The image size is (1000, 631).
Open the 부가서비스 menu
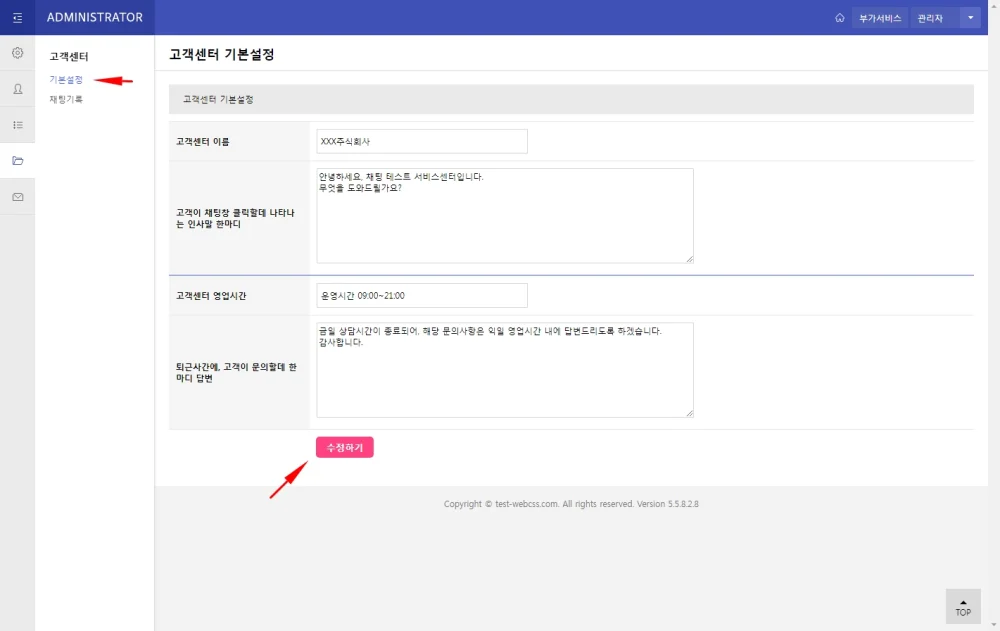pyautogui.click(x=880, y=18)
